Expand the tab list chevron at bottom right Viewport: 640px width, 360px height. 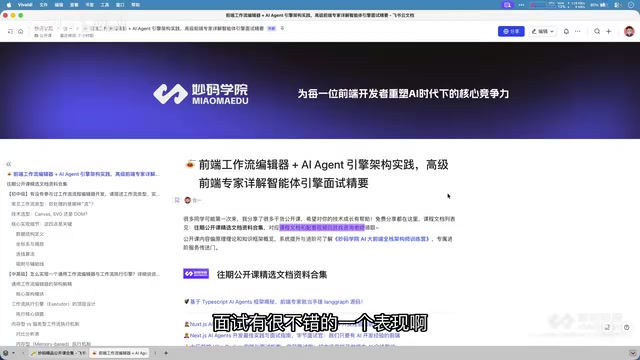point(632,353)
